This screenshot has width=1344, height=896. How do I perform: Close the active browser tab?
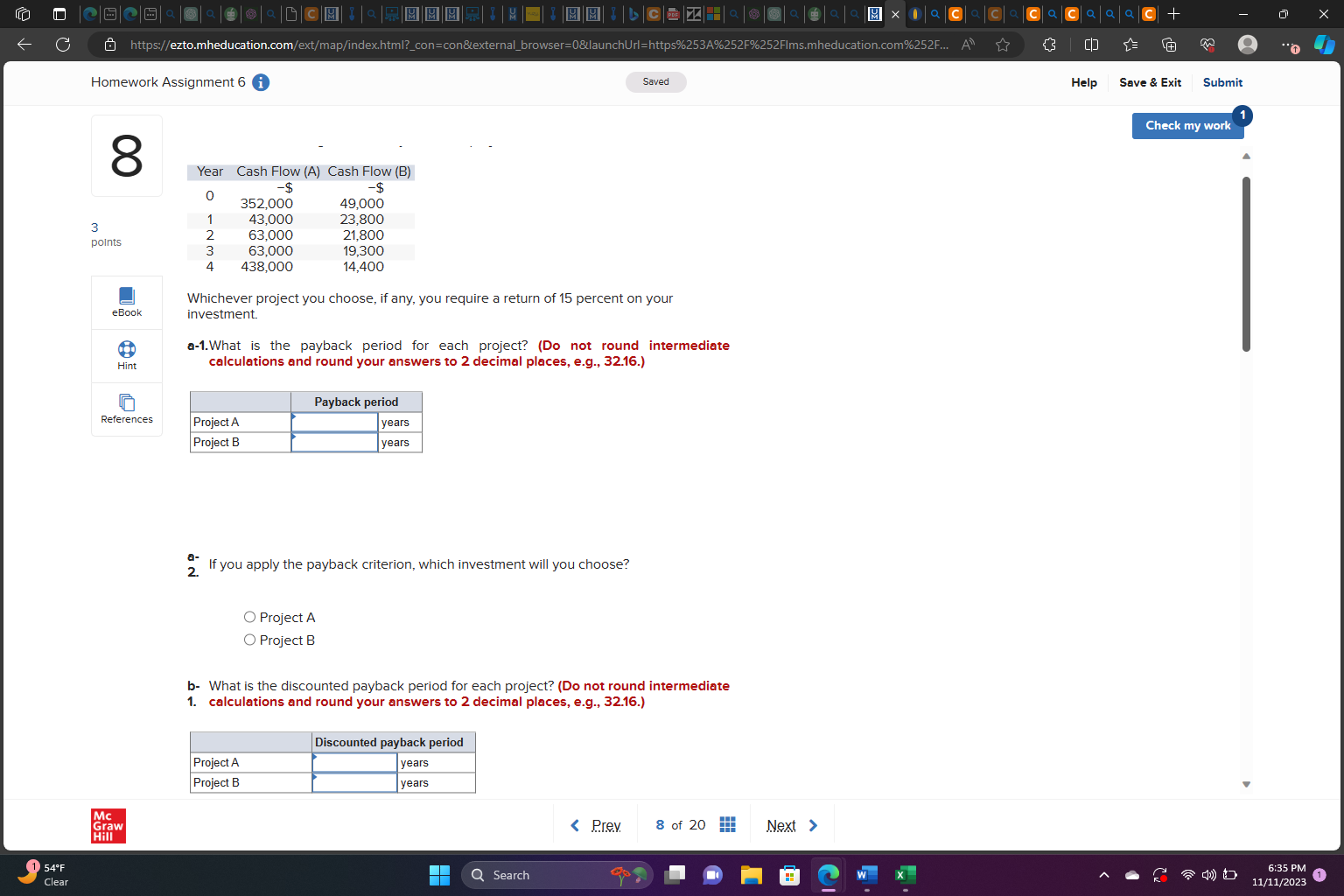coord(895,14)
